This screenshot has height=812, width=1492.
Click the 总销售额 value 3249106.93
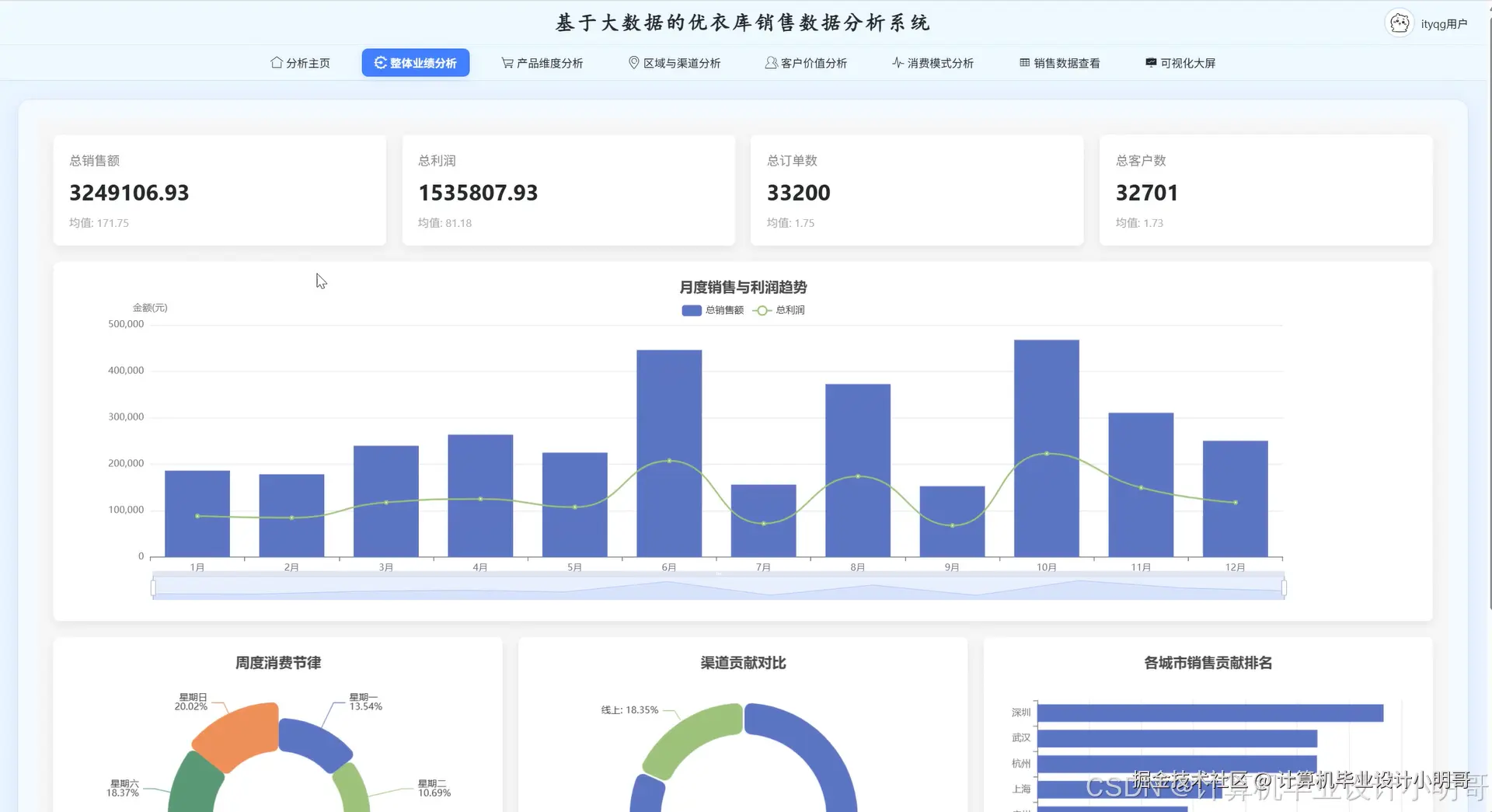(129, 193)
